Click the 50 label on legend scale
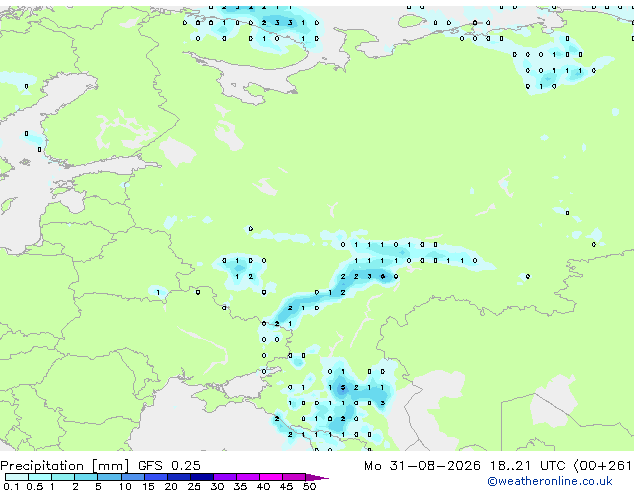Viewport: 634px width, 490px height. point(310,486)
